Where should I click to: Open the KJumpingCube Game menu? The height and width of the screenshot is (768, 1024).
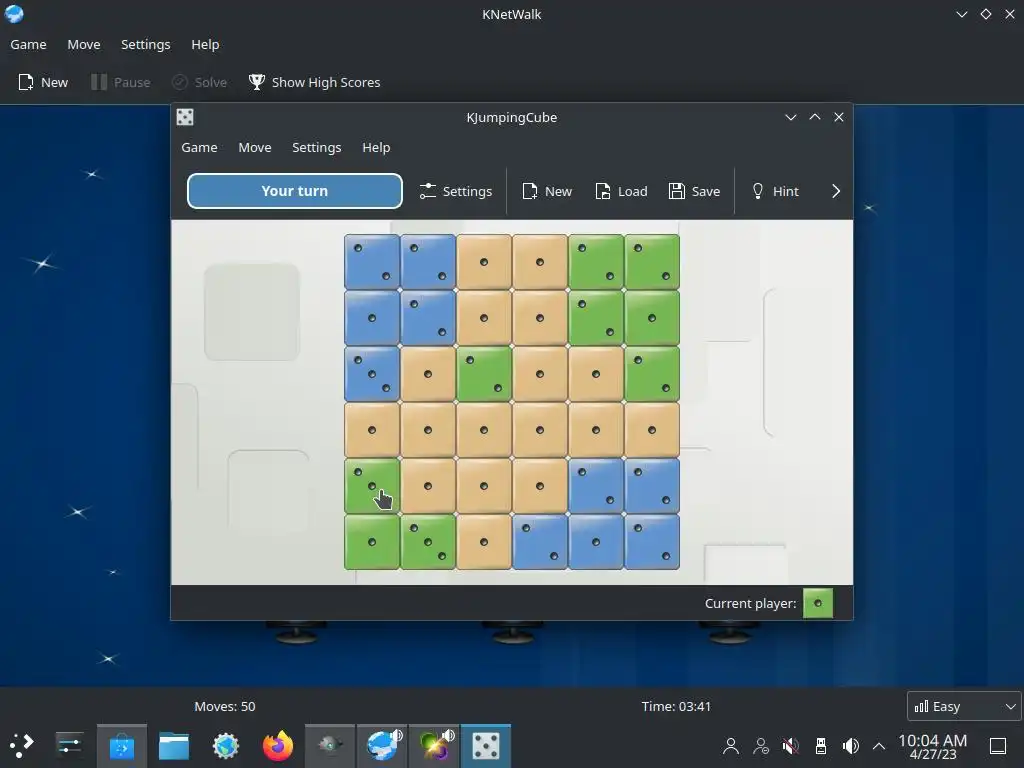(x=199, y=148)
